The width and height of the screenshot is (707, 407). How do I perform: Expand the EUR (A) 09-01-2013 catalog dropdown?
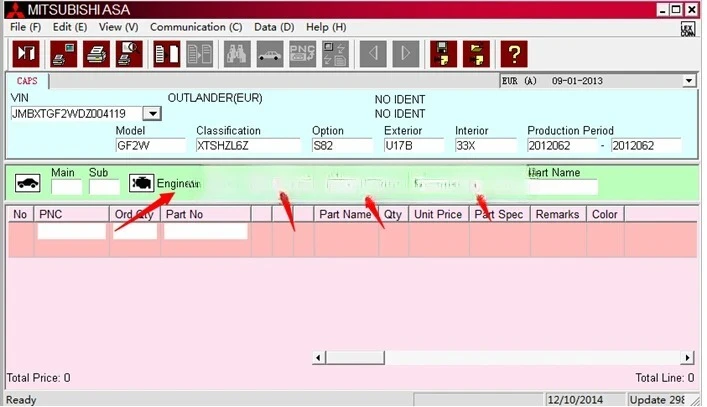tap(689, 81)
